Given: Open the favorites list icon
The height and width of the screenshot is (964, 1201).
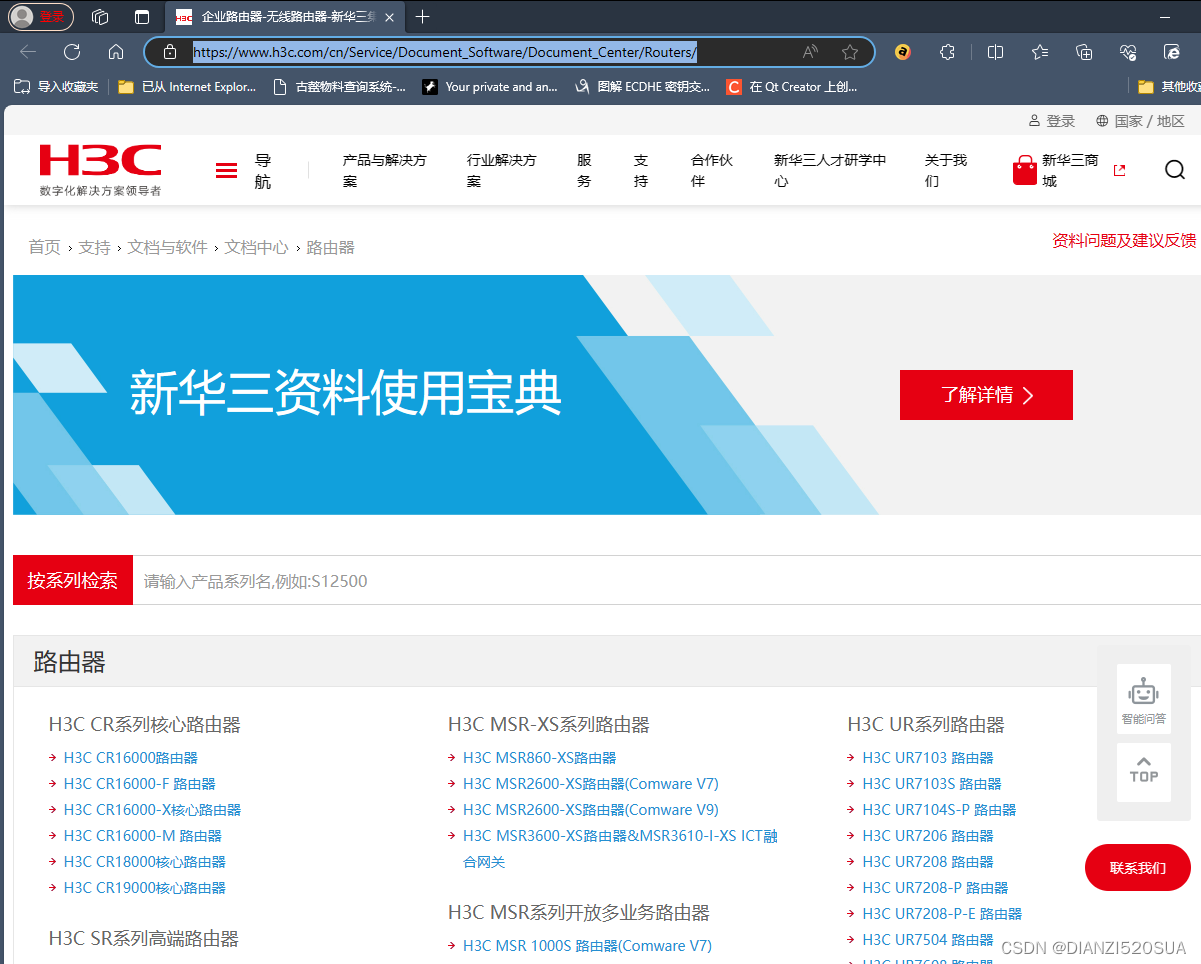Looking at the screenshot, I should [x=1040, y=52].
